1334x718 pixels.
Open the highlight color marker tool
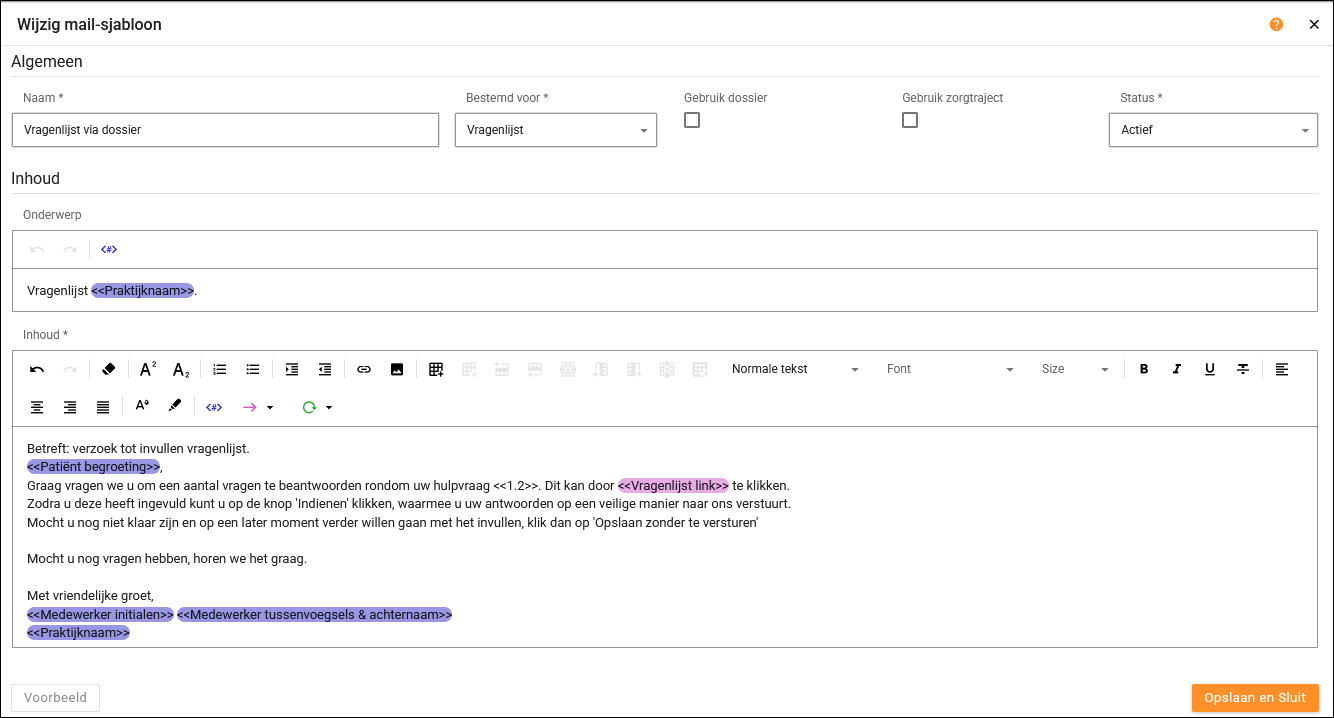point(175,407)
